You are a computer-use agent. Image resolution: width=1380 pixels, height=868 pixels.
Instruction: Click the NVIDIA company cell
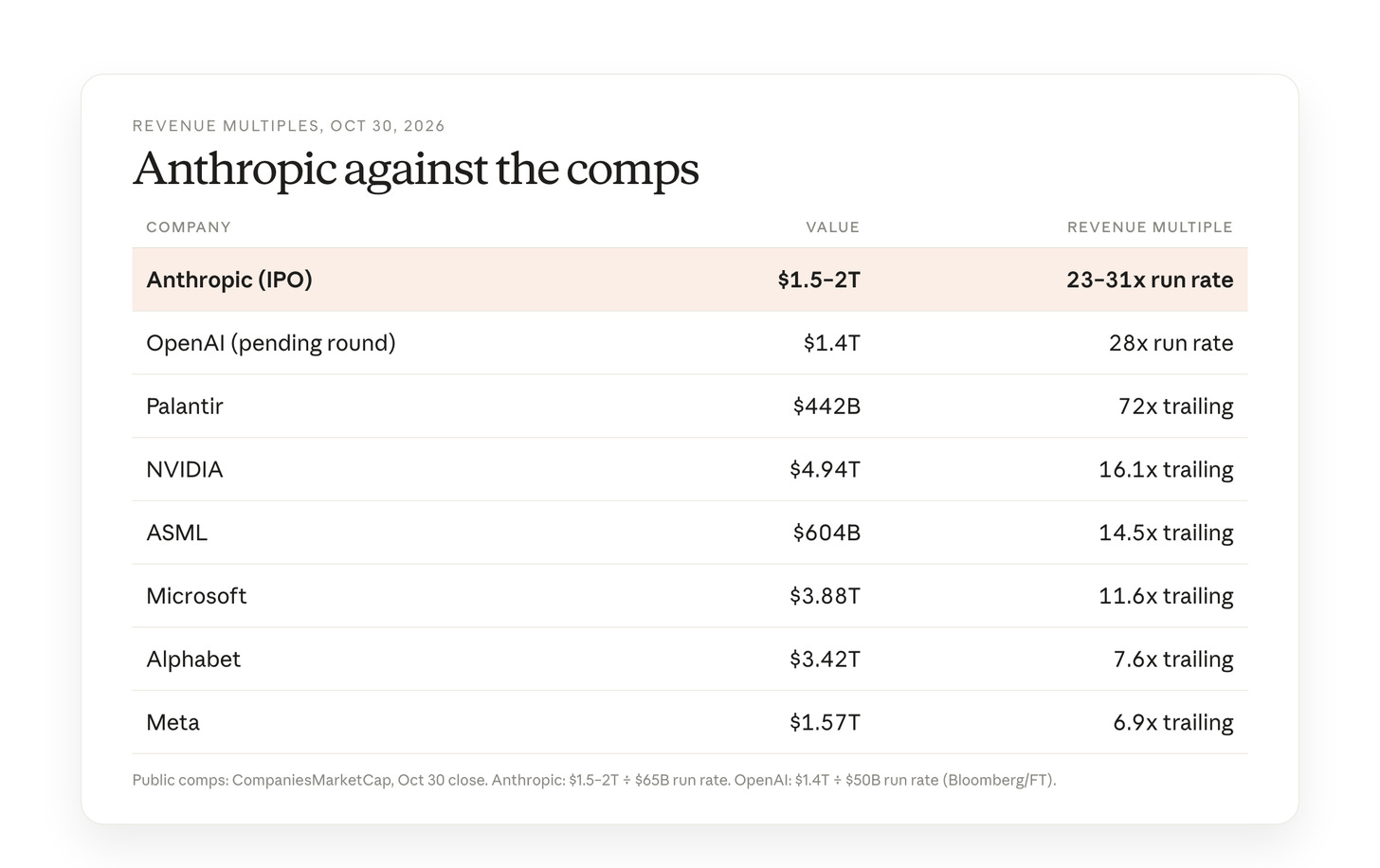[185, 470]
